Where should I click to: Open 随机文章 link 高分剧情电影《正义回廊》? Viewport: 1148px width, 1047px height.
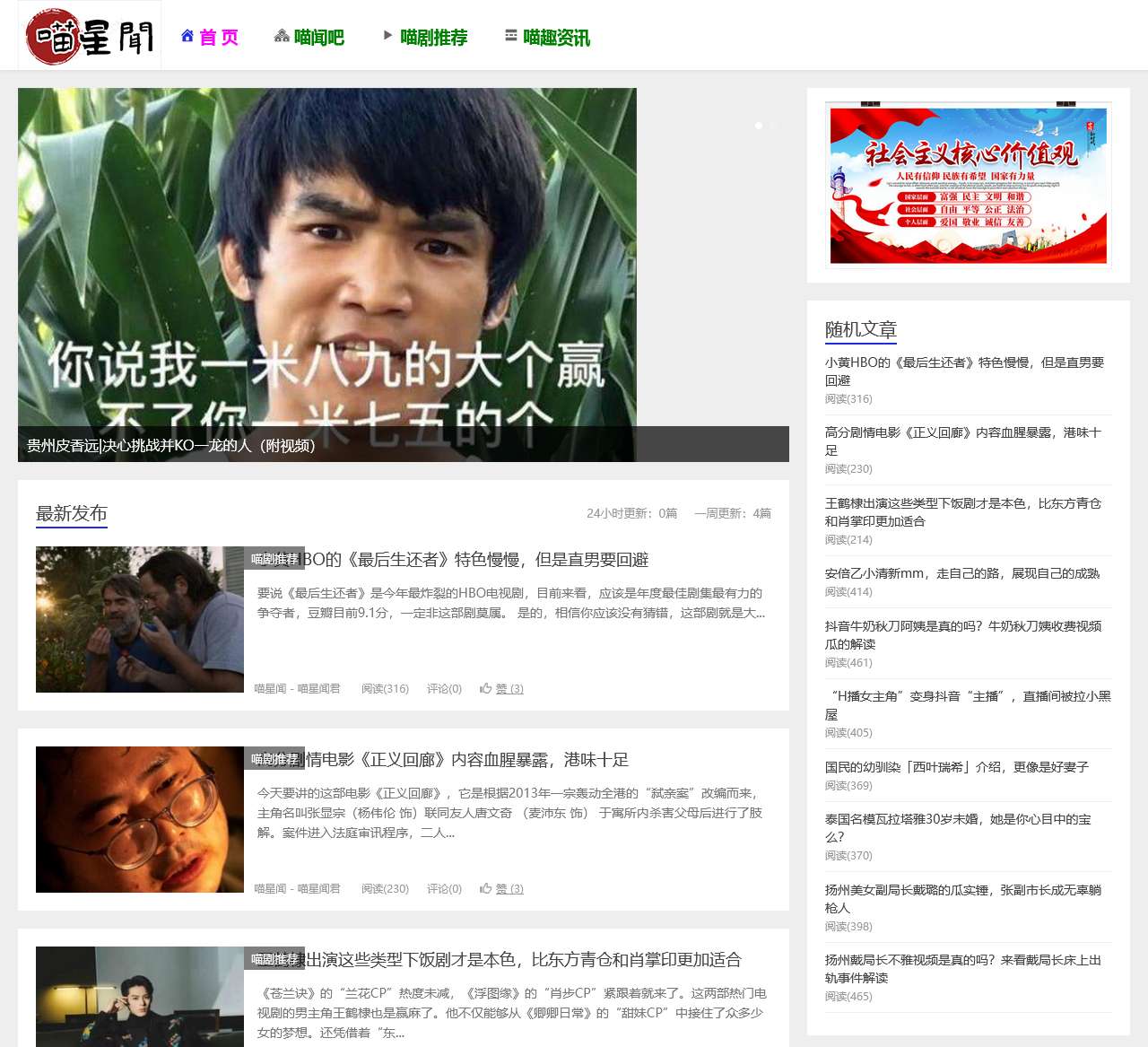coord(963,441)
